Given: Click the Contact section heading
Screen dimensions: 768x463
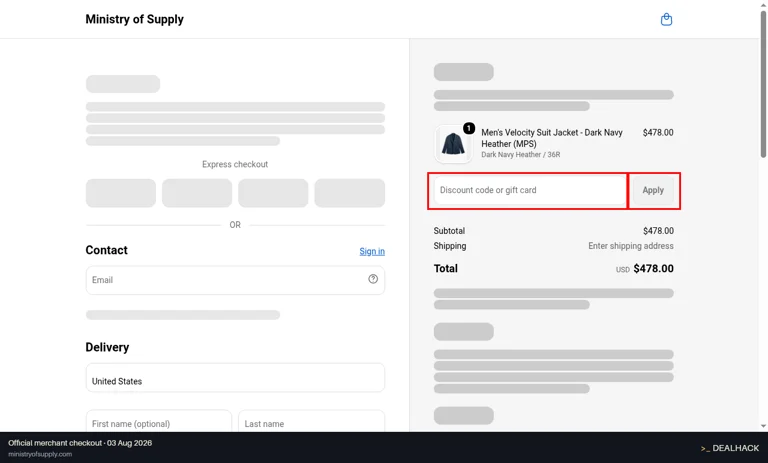Looking at the screenshot, I should (x=106, y=250).
